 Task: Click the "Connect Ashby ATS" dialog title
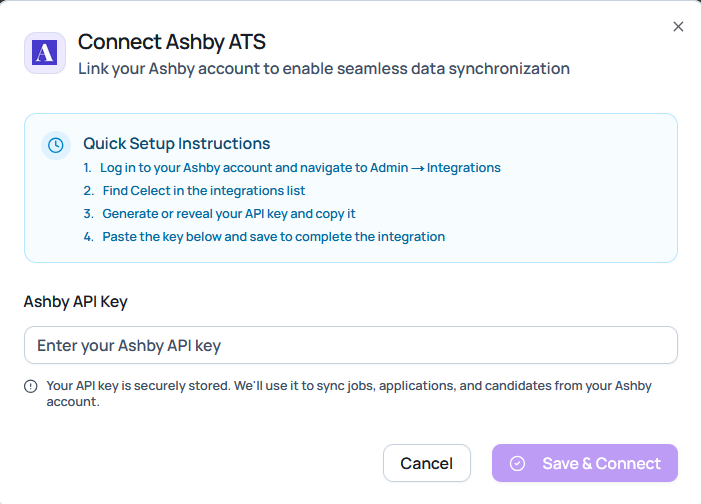[171, 42]
